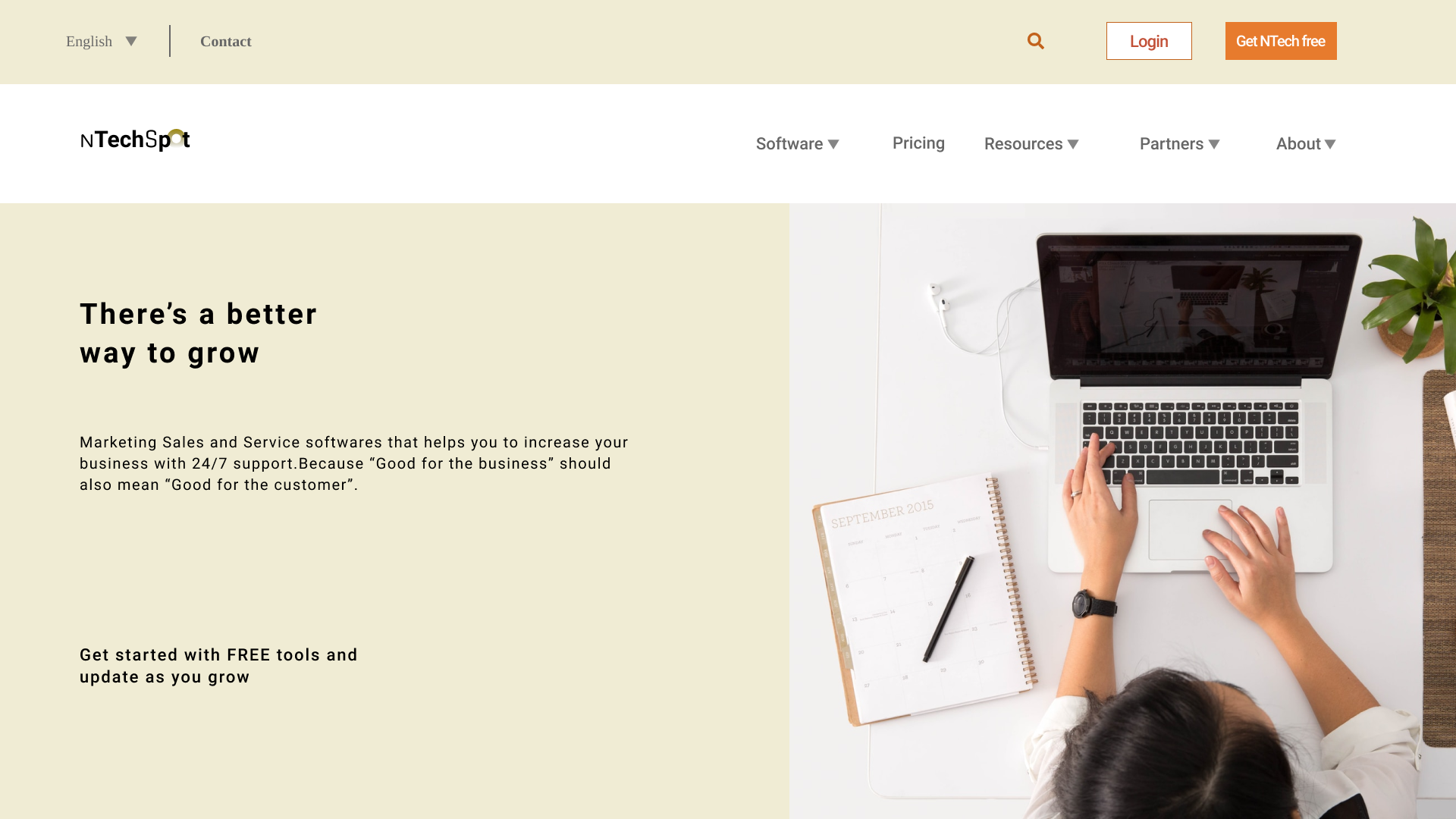Click the Partners menu arrow icon
This screenshot has width=1456, height=819.
pyautogui.click(x=1214, y=144)
